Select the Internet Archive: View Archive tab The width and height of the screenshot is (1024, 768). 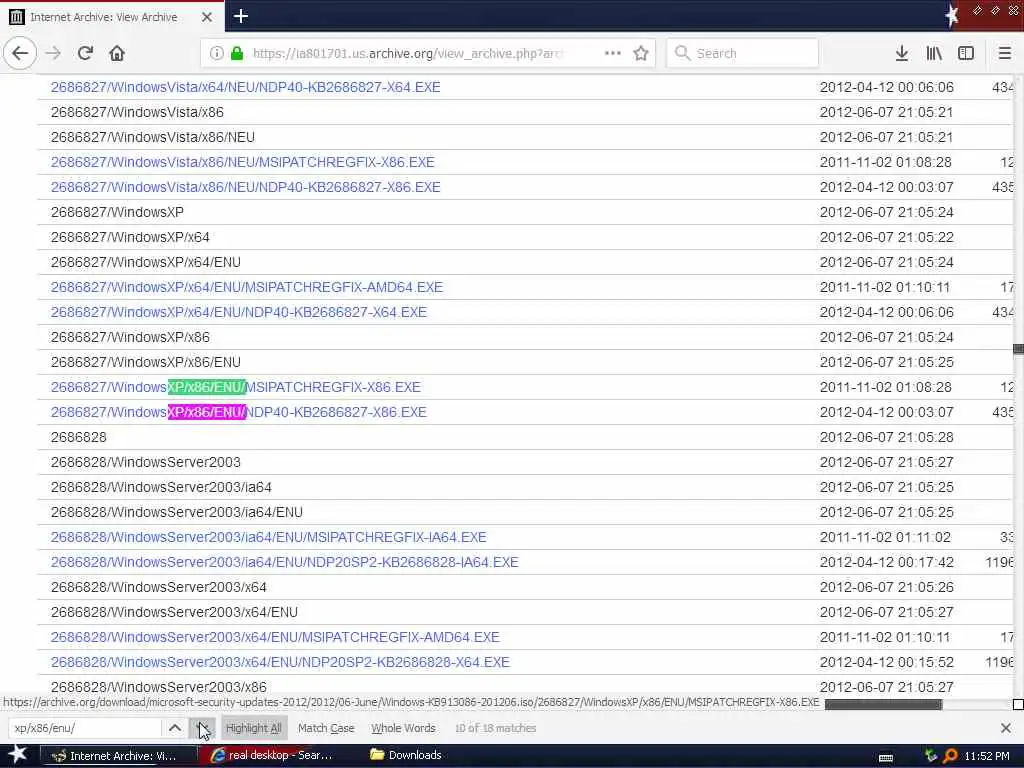tap(112, 17)
